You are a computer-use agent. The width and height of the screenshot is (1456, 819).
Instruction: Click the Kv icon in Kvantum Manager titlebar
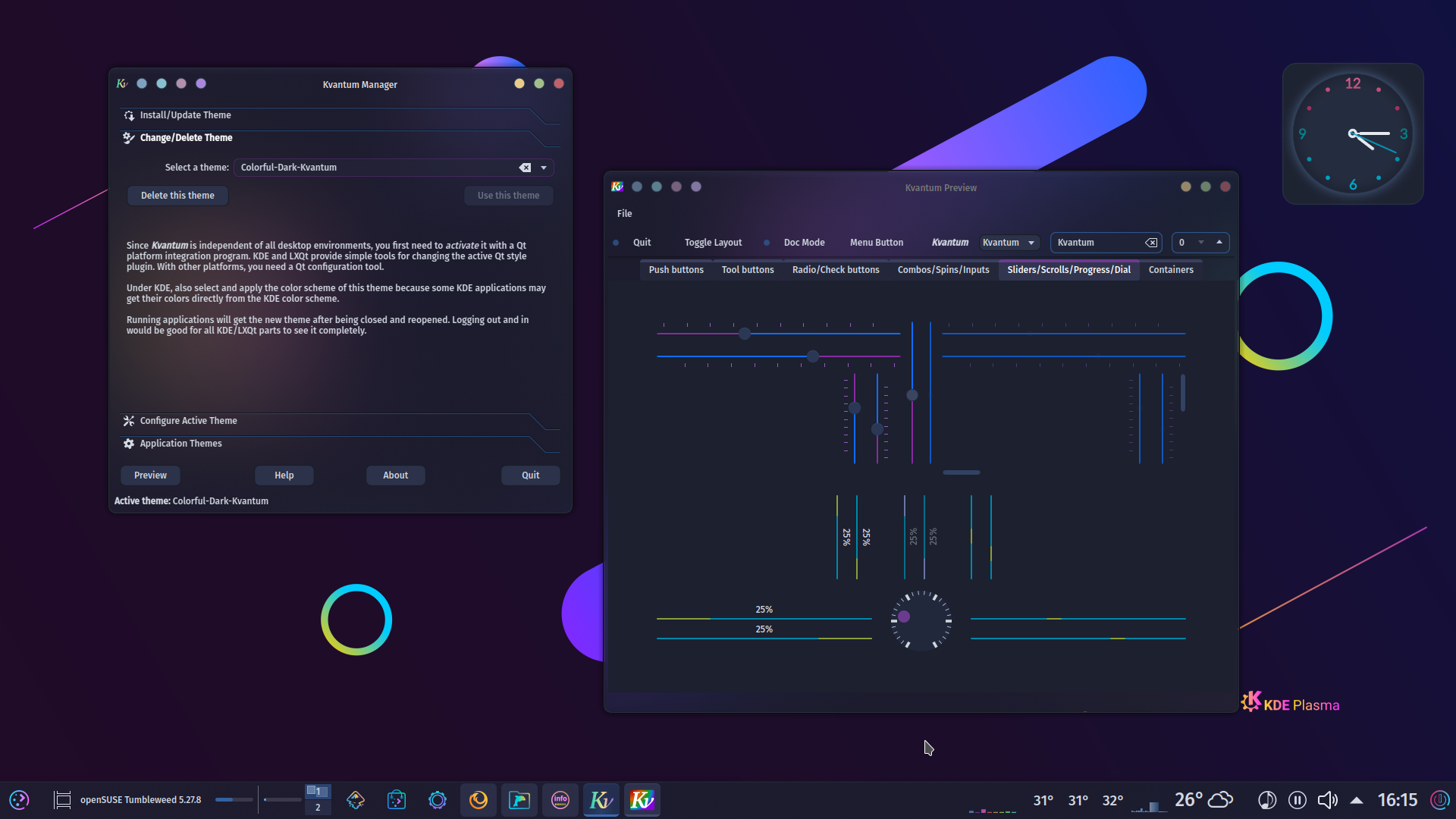tap(122, 83)
